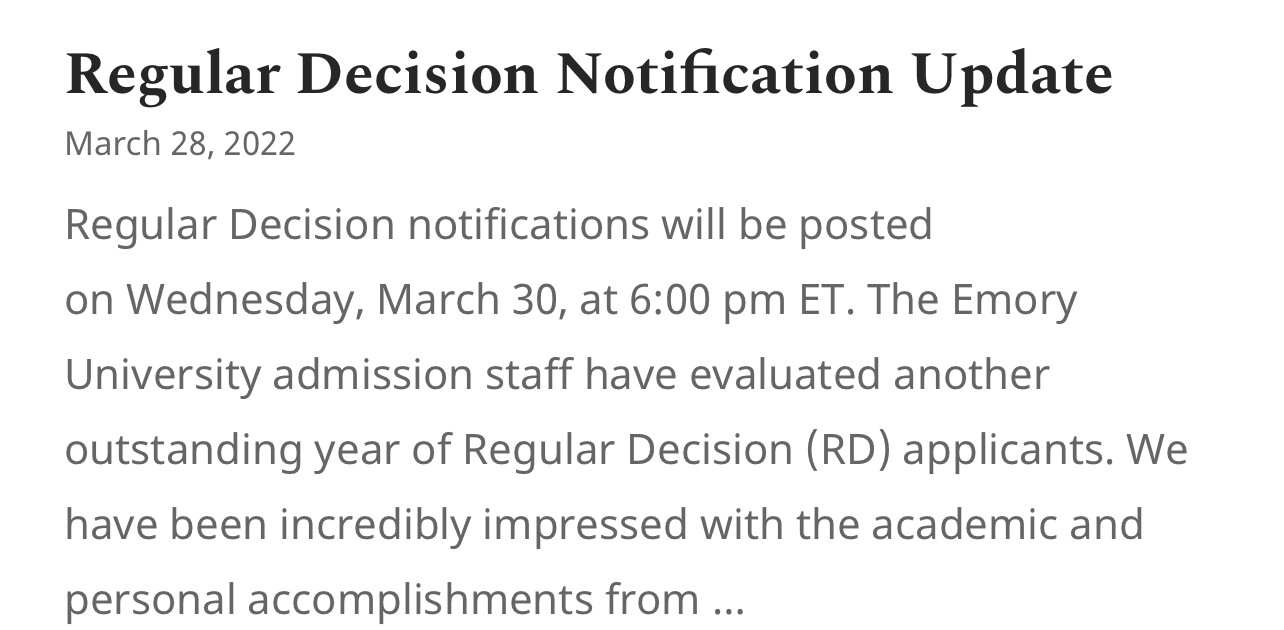Click the word "evaluated" in the excerpt
The width and height of the screenshot is (1284, 630).
click(x=786, y=375)
